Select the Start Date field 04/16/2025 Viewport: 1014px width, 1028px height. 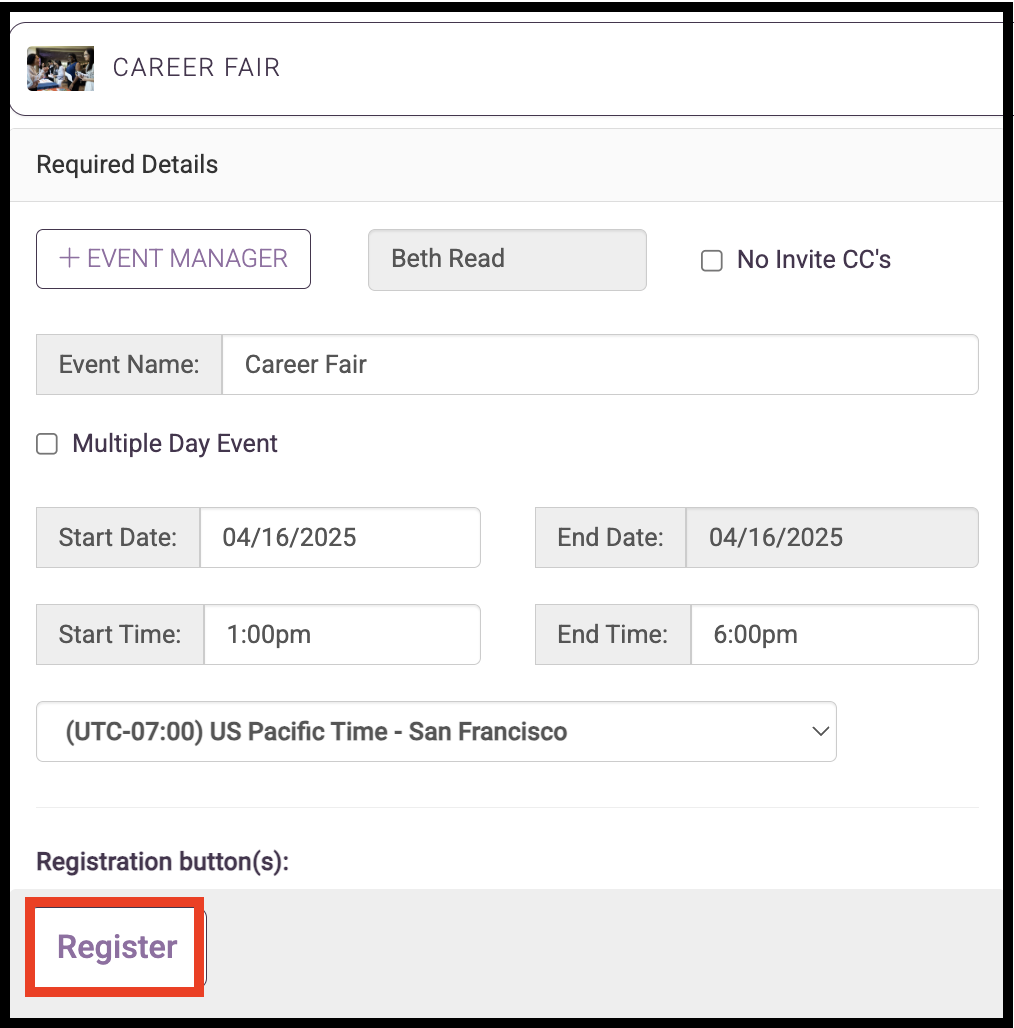coord(340,538)
